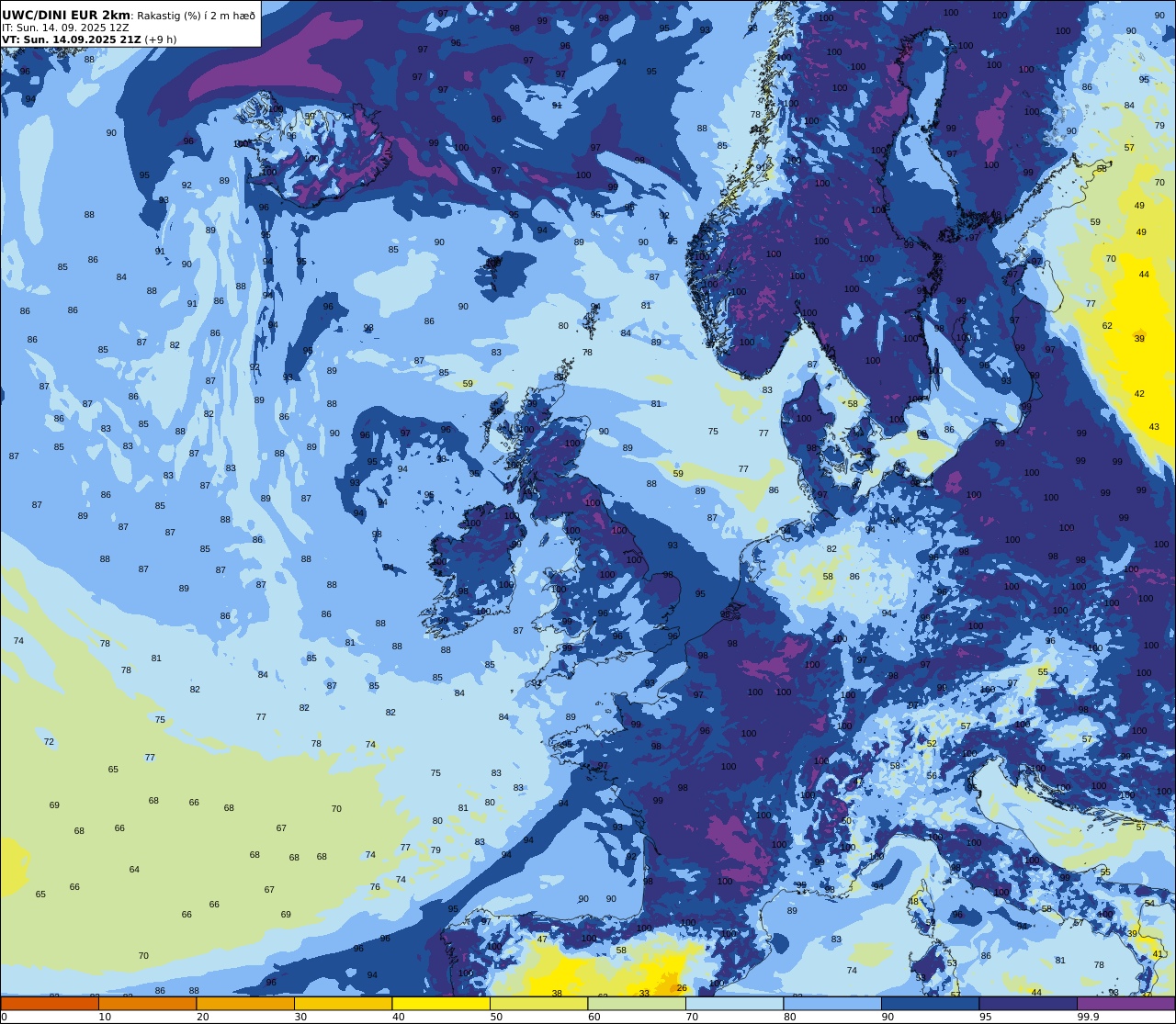Viewport: 1176px width, 1024px height.
Task: Click the legend tick label '50'
Action: pyautogui.click(x=496, y=1017)
